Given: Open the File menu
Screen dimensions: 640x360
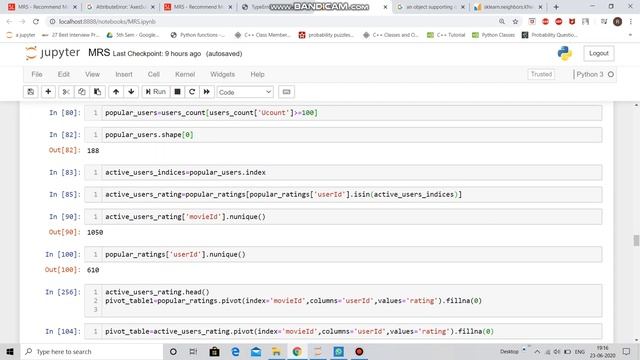Looking at the screenshot, I should click(x=37, y=74).
